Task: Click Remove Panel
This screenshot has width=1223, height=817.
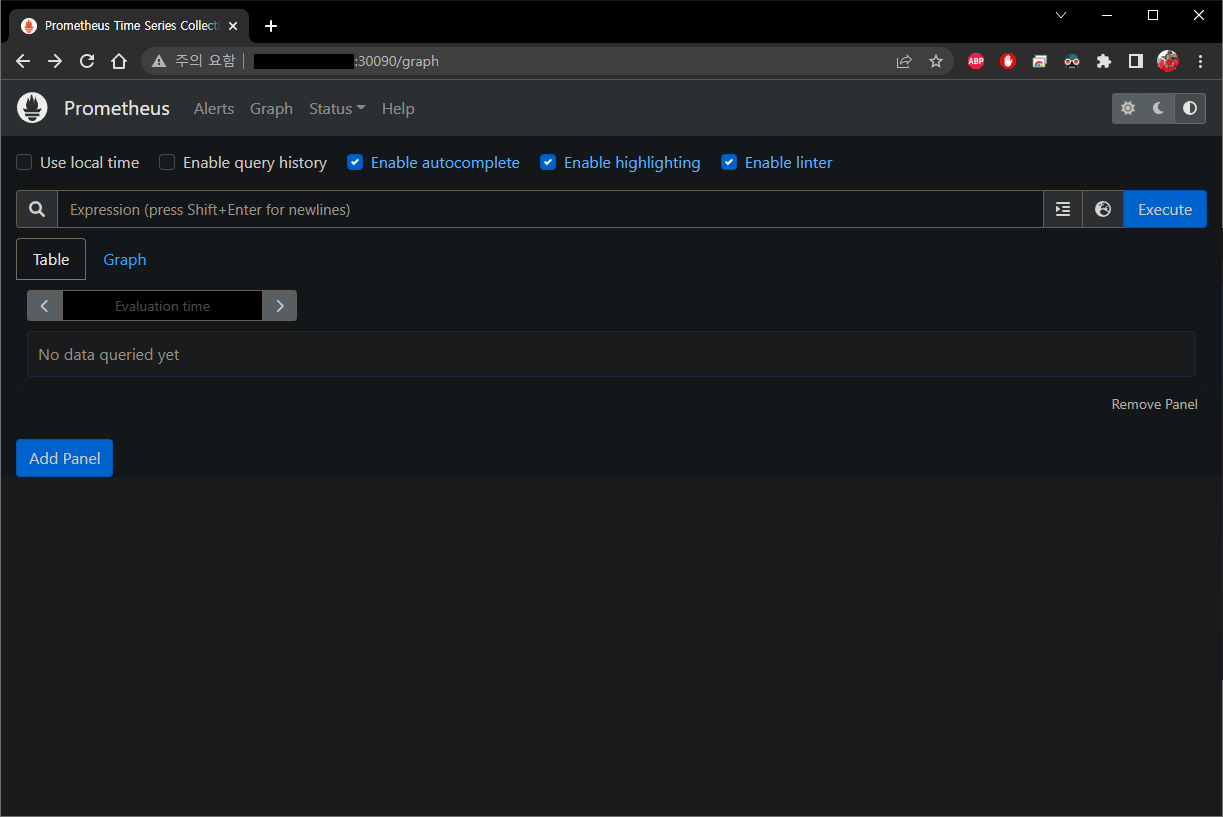Action: tap(1154, 404)
